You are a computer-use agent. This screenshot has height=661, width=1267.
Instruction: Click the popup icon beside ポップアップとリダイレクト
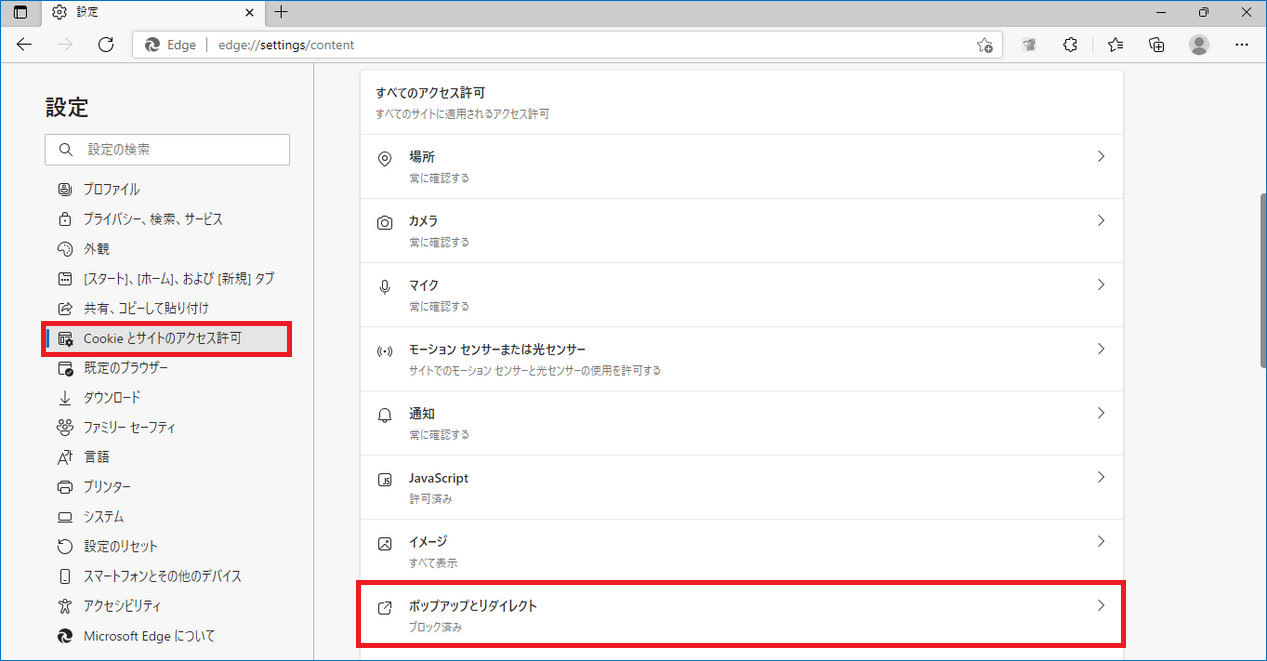384,607
